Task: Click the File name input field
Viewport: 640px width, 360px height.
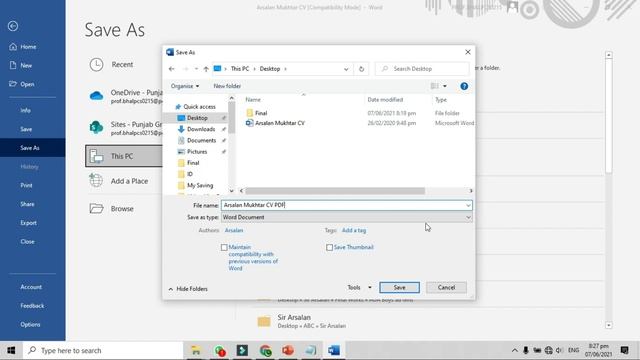Action: 343,205
